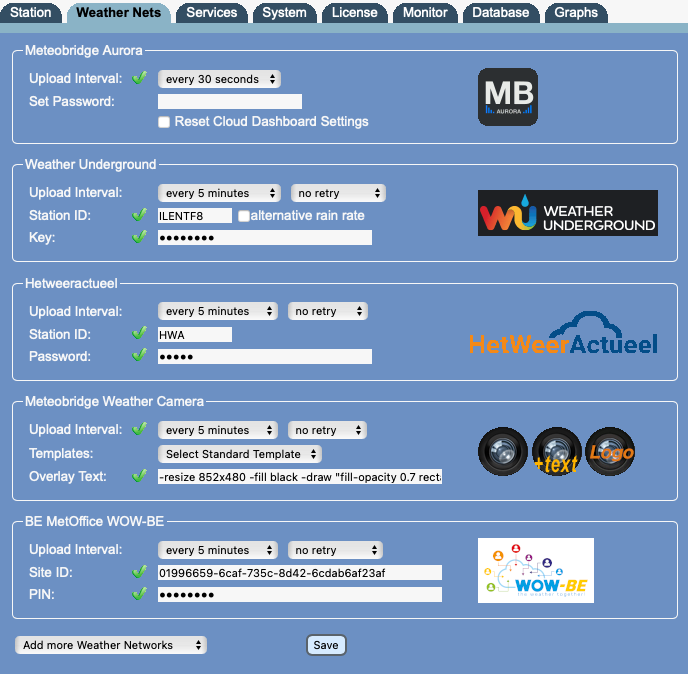Click the Aurora Set Password field
The height and width of the screenshot is (674, 688).
tap(230, 101)
